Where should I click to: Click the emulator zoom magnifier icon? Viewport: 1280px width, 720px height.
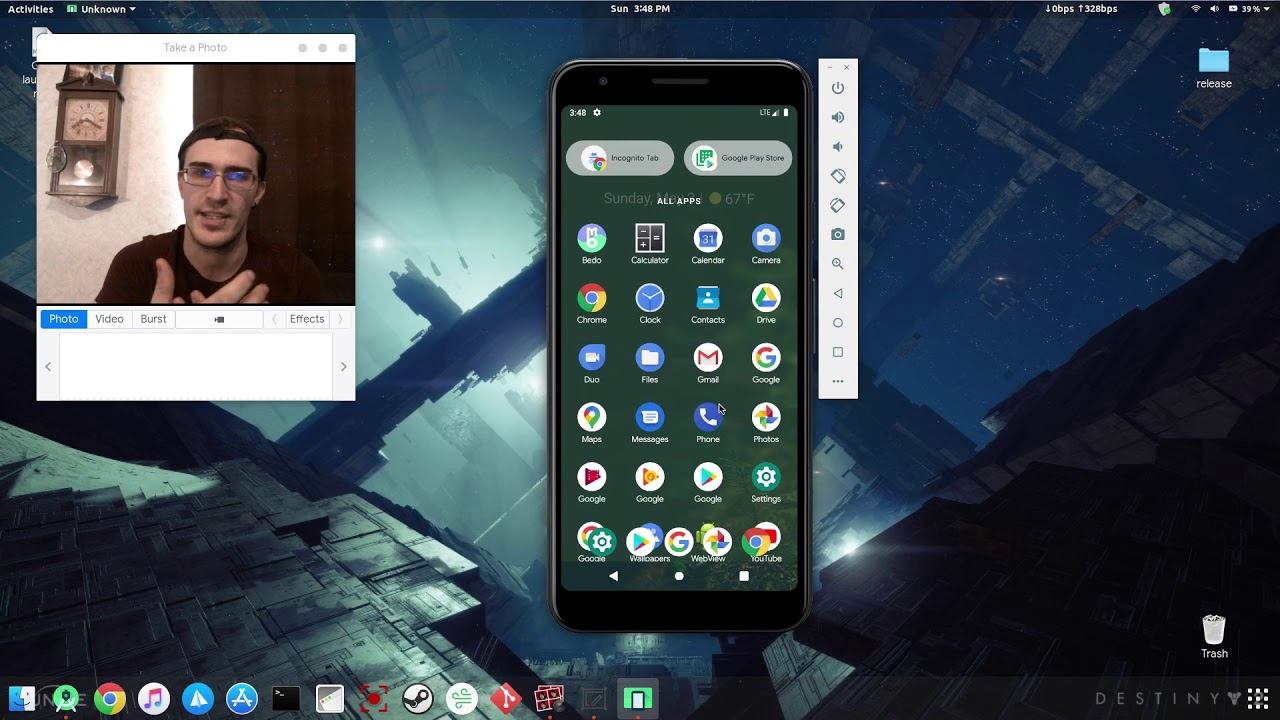coord(838,264)
